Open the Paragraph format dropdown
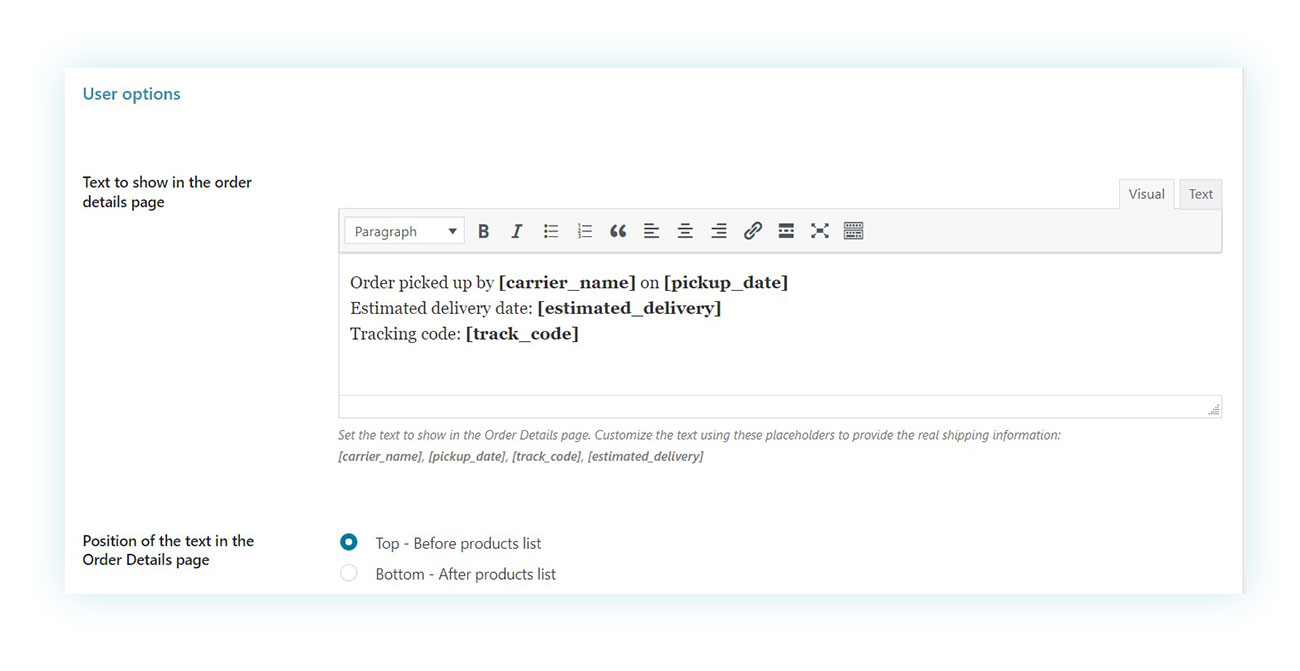 404,231
